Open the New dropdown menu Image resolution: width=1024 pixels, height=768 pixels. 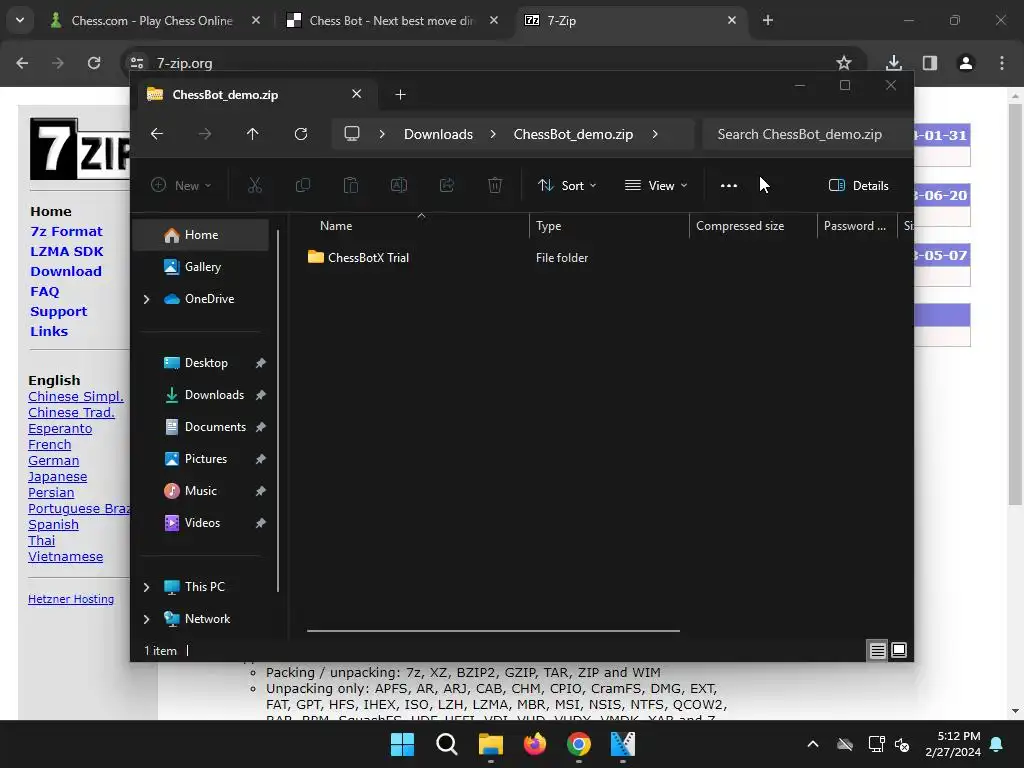point(181,185)
